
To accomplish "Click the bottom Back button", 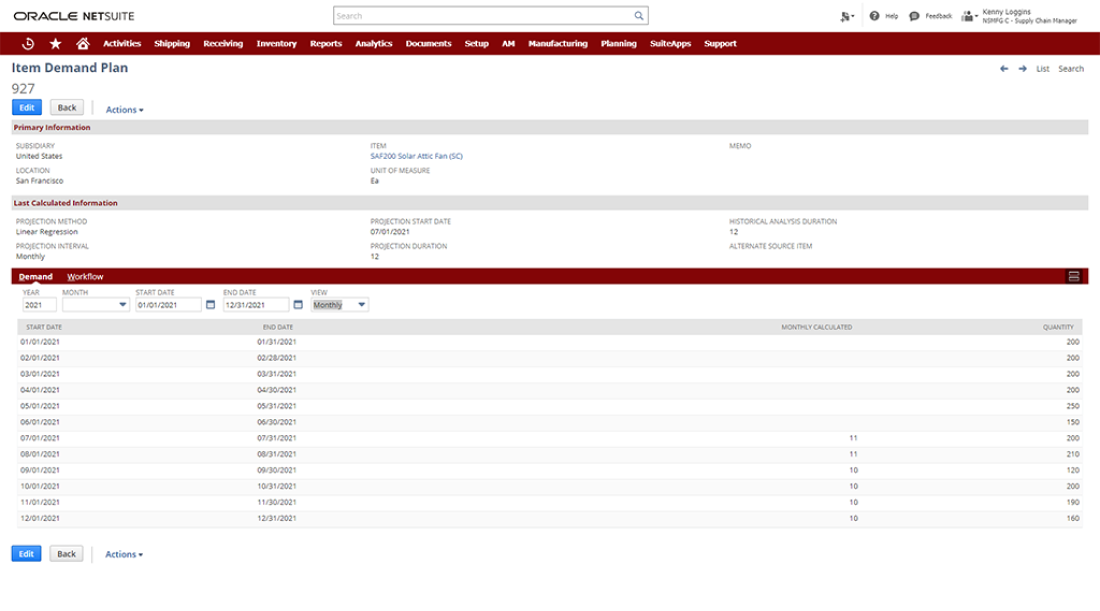I will point(65,553).
